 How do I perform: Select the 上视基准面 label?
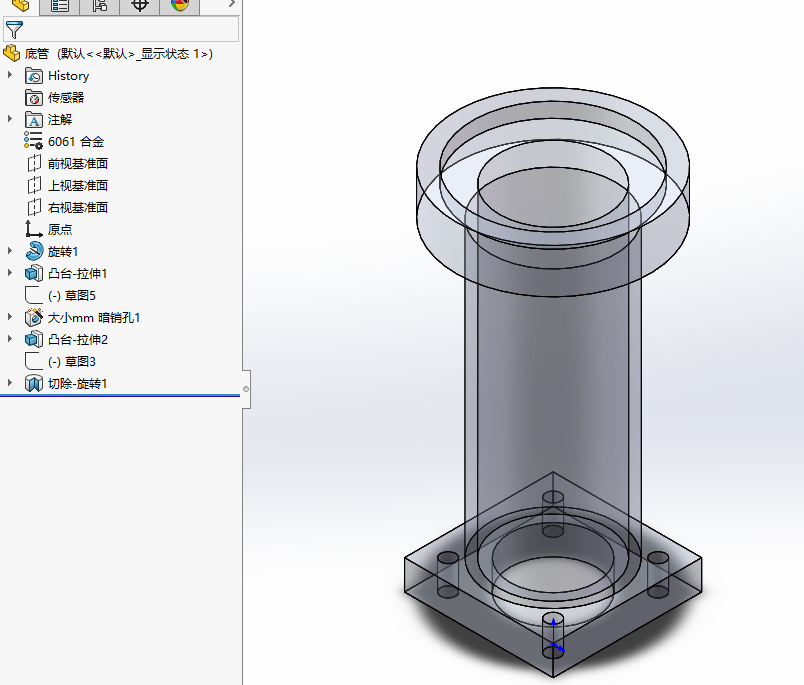pyautogui.click(x=77, y=186)
